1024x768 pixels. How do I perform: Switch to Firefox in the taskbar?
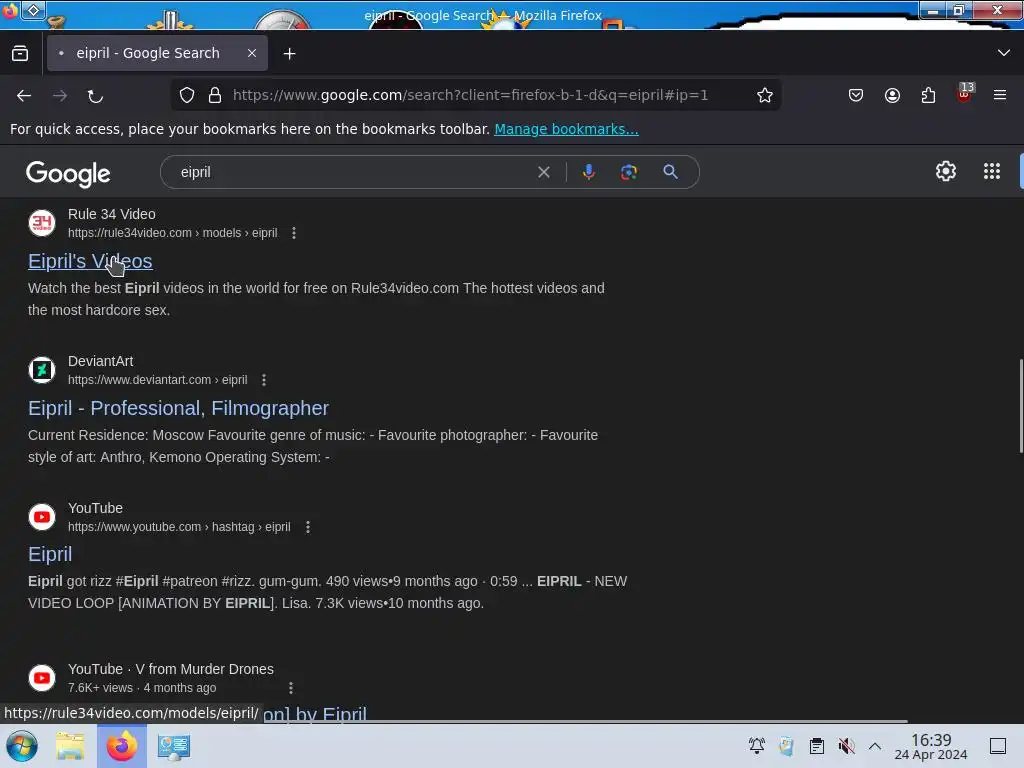click(x=121, y=746)
